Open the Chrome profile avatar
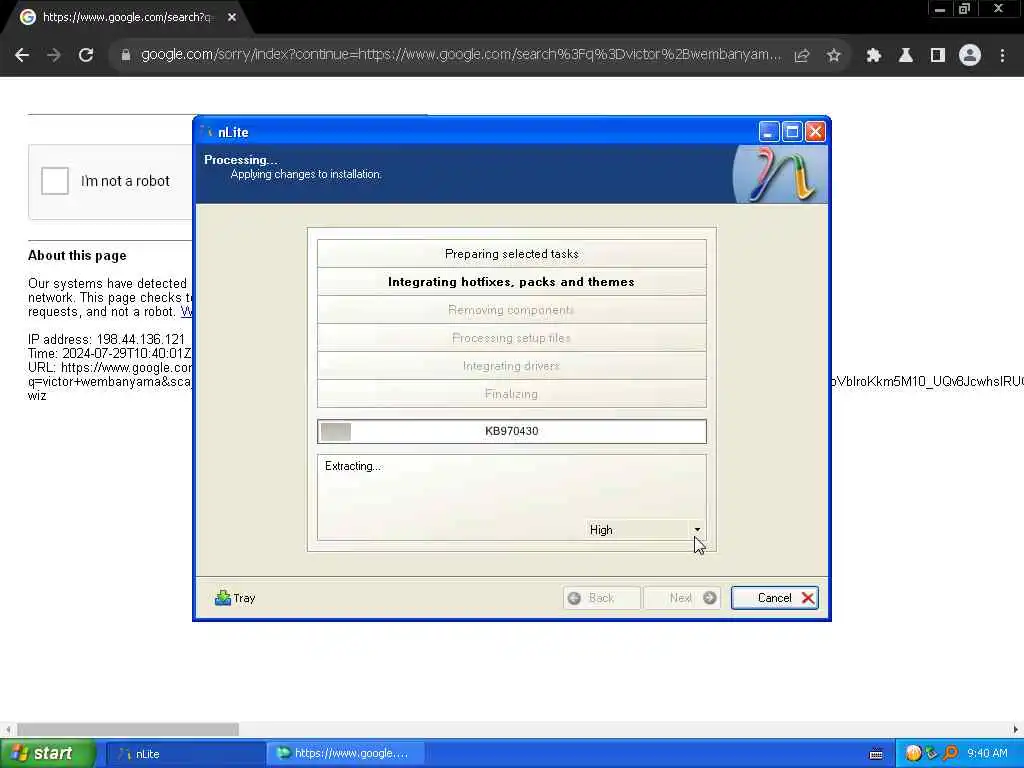Image resolution: width=1024 pixels, height=768 pixels. point(970,56)
